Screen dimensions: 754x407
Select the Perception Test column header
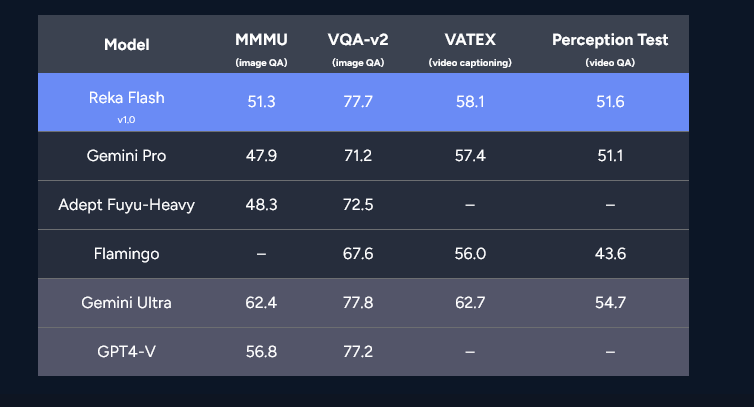[x=609, y=40]
